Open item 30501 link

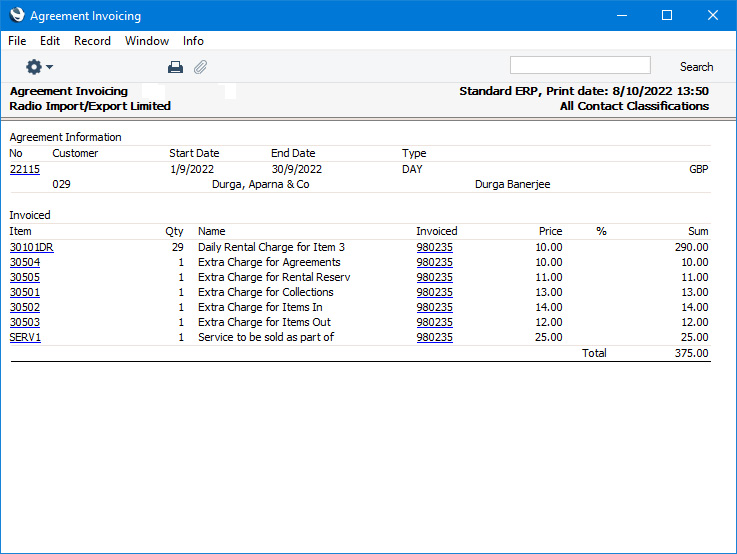pyautogui.click(x=25, y=292)
